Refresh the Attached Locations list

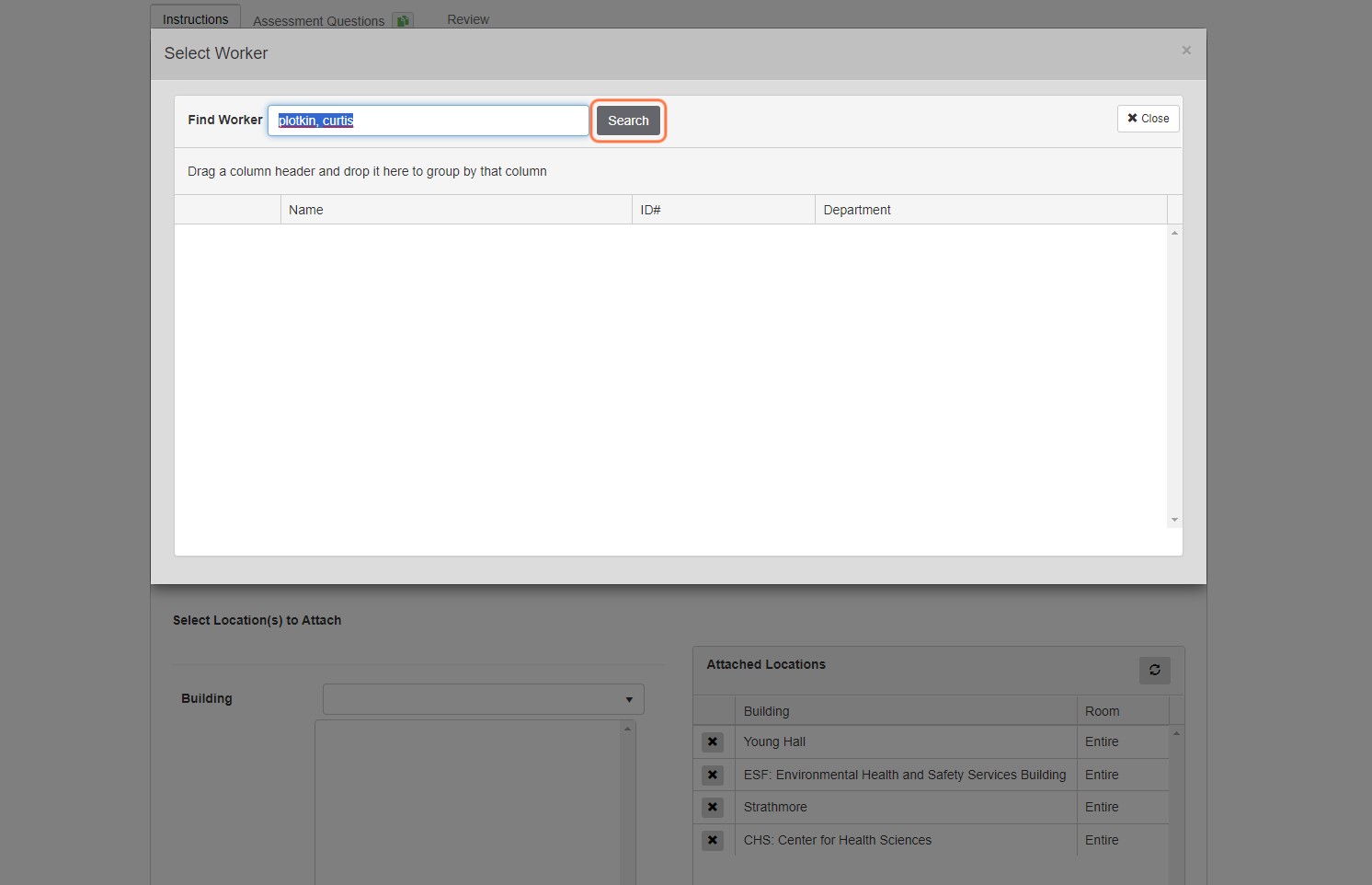[x=1155, y=670]
